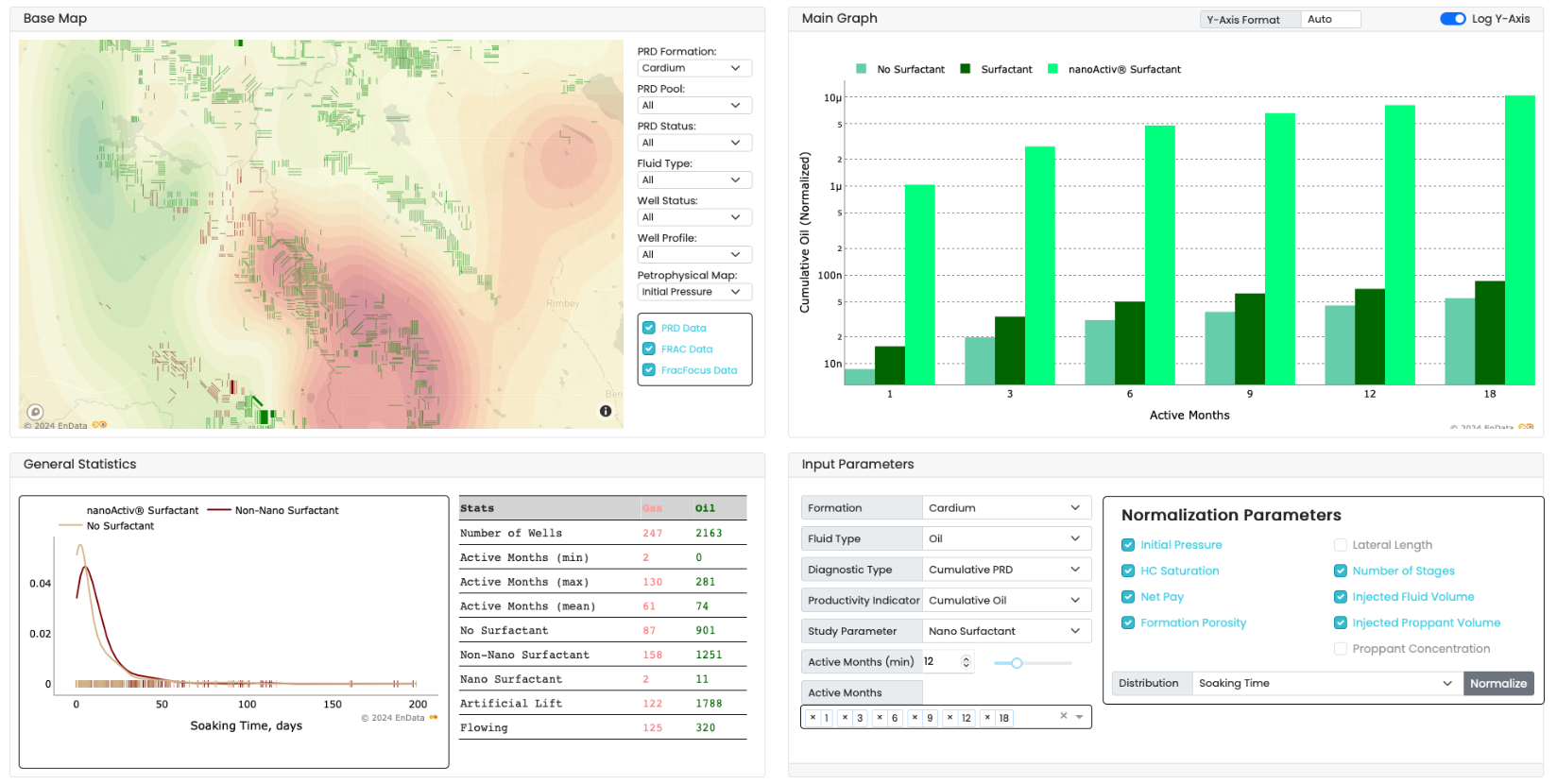Viewport: 1557px width, 784px height.
Task: Toggle No Surfactant legend in Main Graph
Action: point(900,69)
